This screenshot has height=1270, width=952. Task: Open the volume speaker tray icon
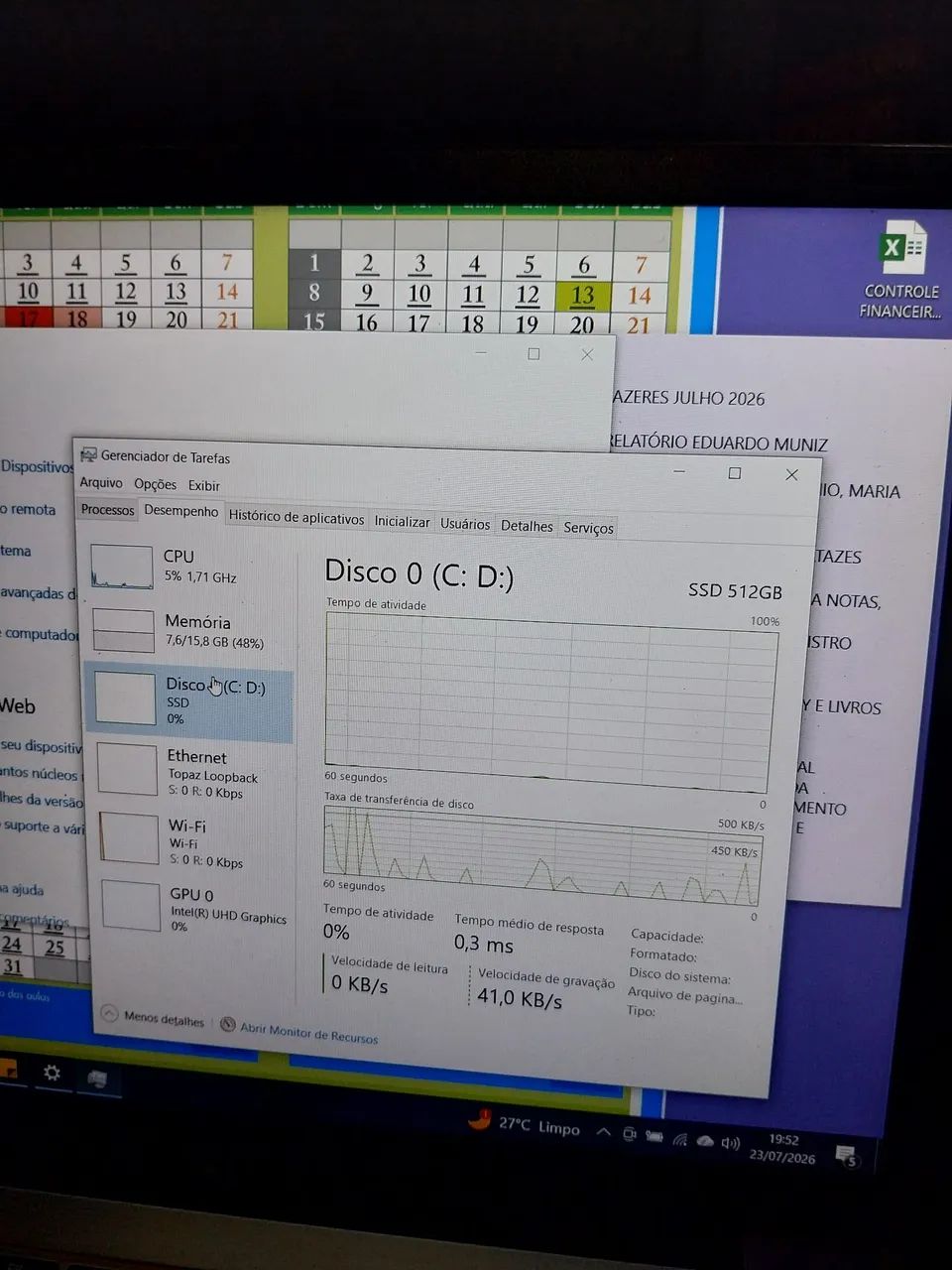(x=731, y=1144)
